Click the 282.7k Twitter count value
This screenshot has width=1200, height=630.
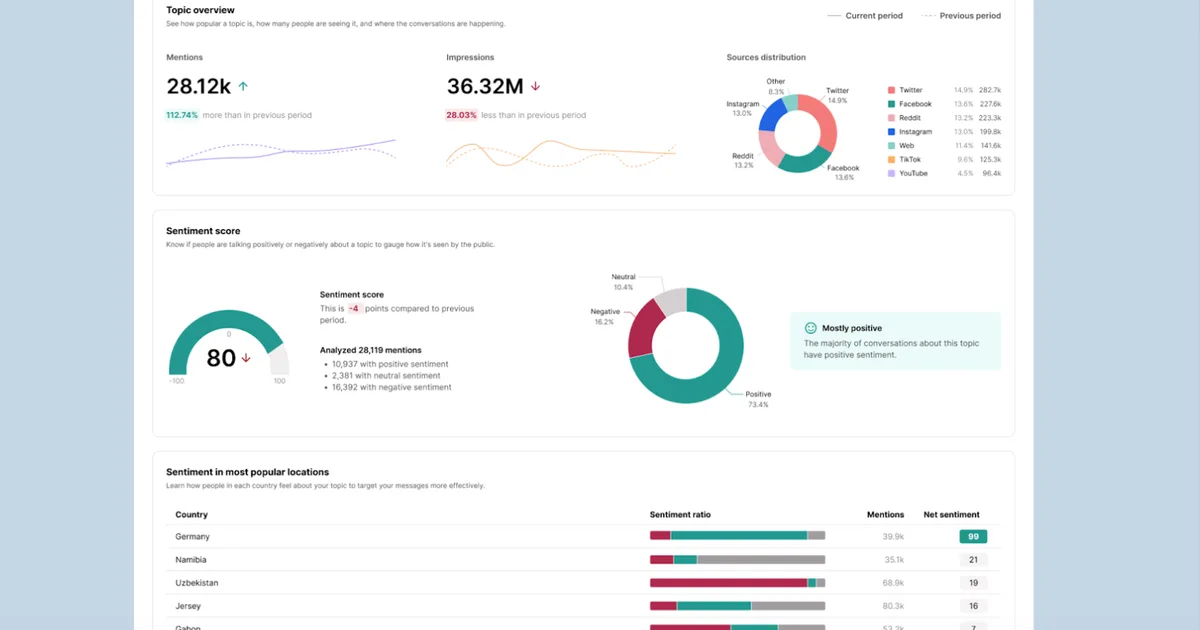990,90
